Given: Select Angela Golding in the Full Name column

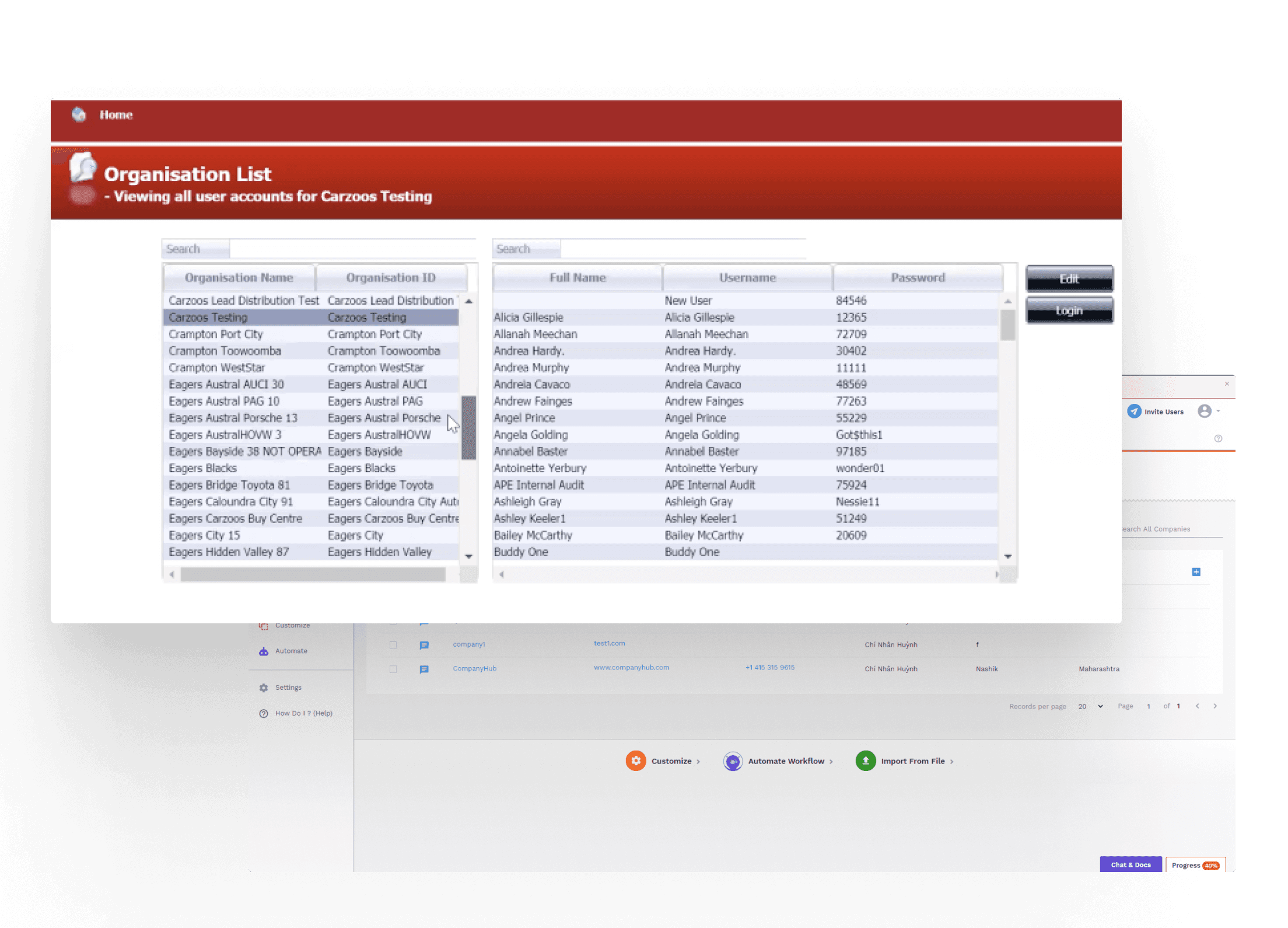Looking at the screenshot, I should pyautogui.click(x=531, y=435).
